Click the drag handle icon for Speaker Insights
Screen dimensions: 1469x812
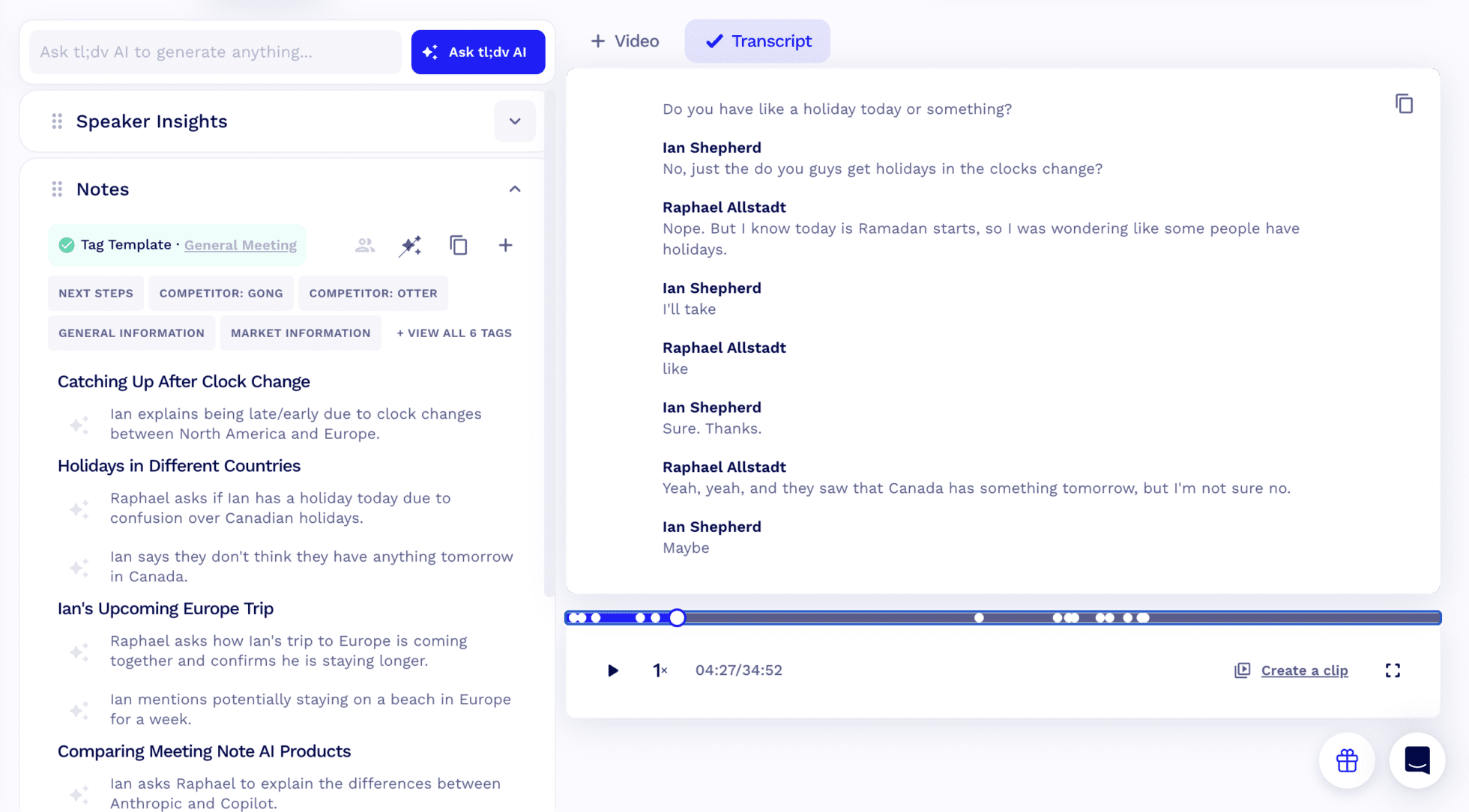coord(56,121)
